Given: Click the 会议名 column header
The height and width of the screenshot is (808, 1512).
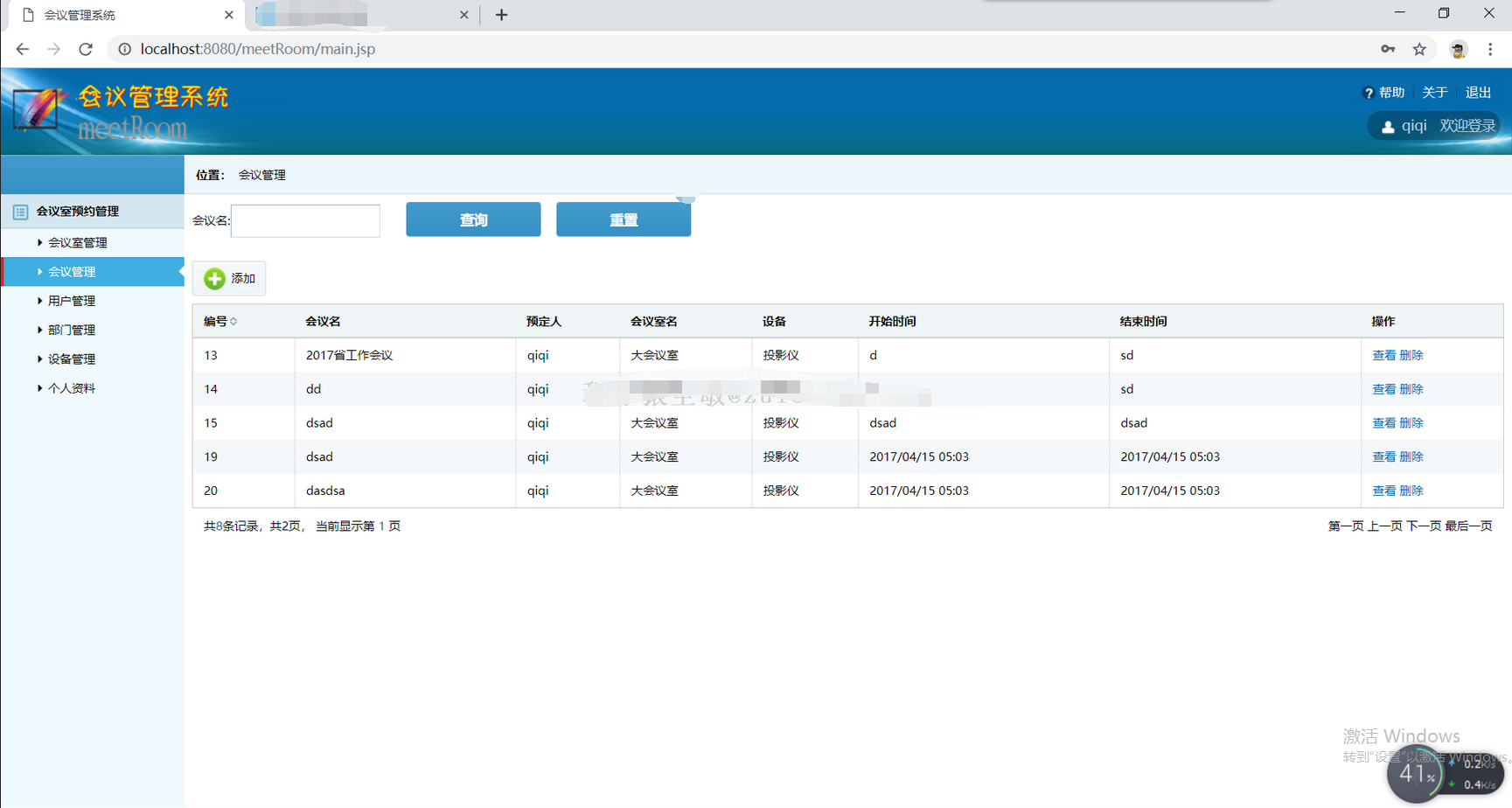Looking at the screenshot, I should pyautogui.click(x=323, y=322).
